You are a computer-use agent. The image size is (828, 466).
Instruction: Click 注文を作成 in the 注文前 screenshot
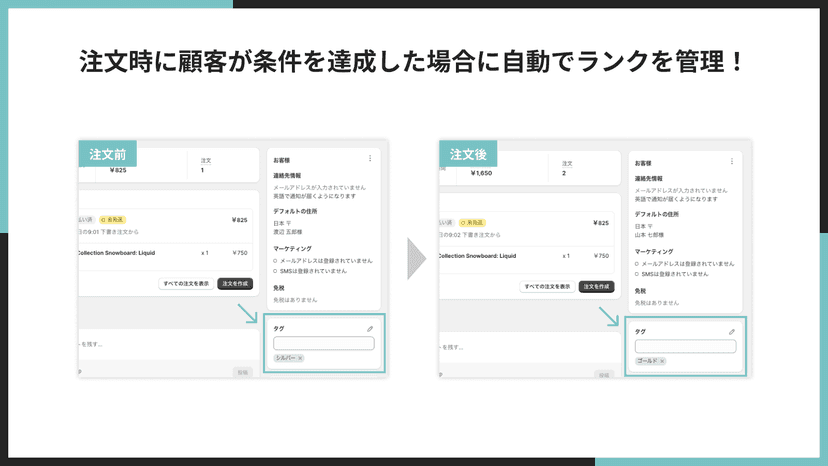point(235,284)
